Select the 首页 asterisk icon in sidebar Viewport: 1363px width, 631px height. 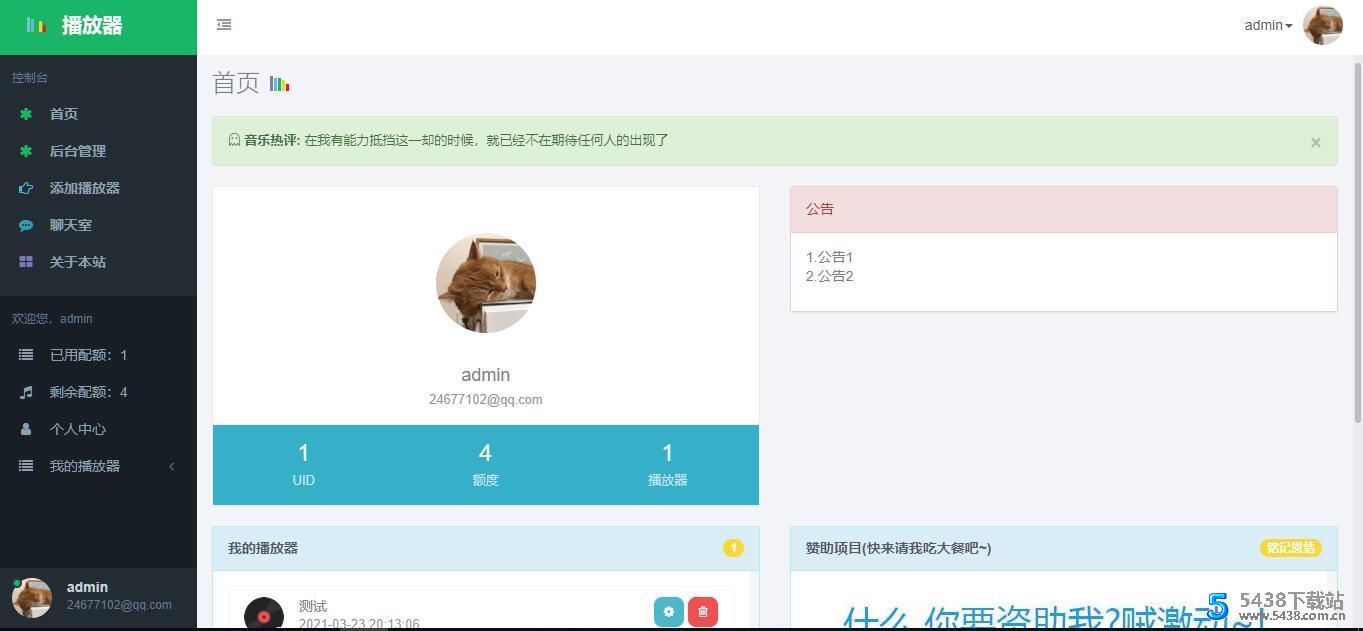tap(25, 113)
